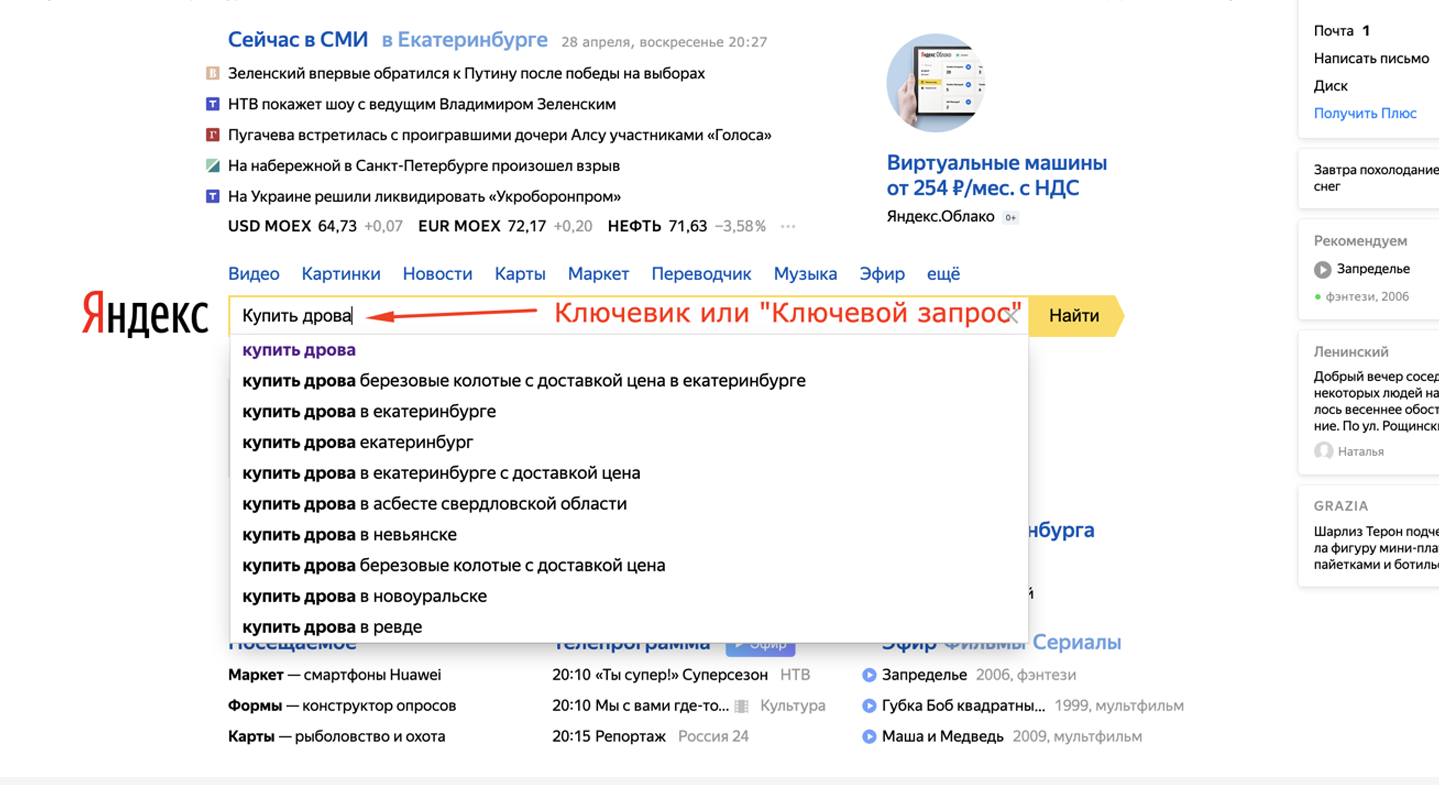Screen dimensions: 1439x785
Task: Click the channel icon before Культура
Action: coord(741,706)
